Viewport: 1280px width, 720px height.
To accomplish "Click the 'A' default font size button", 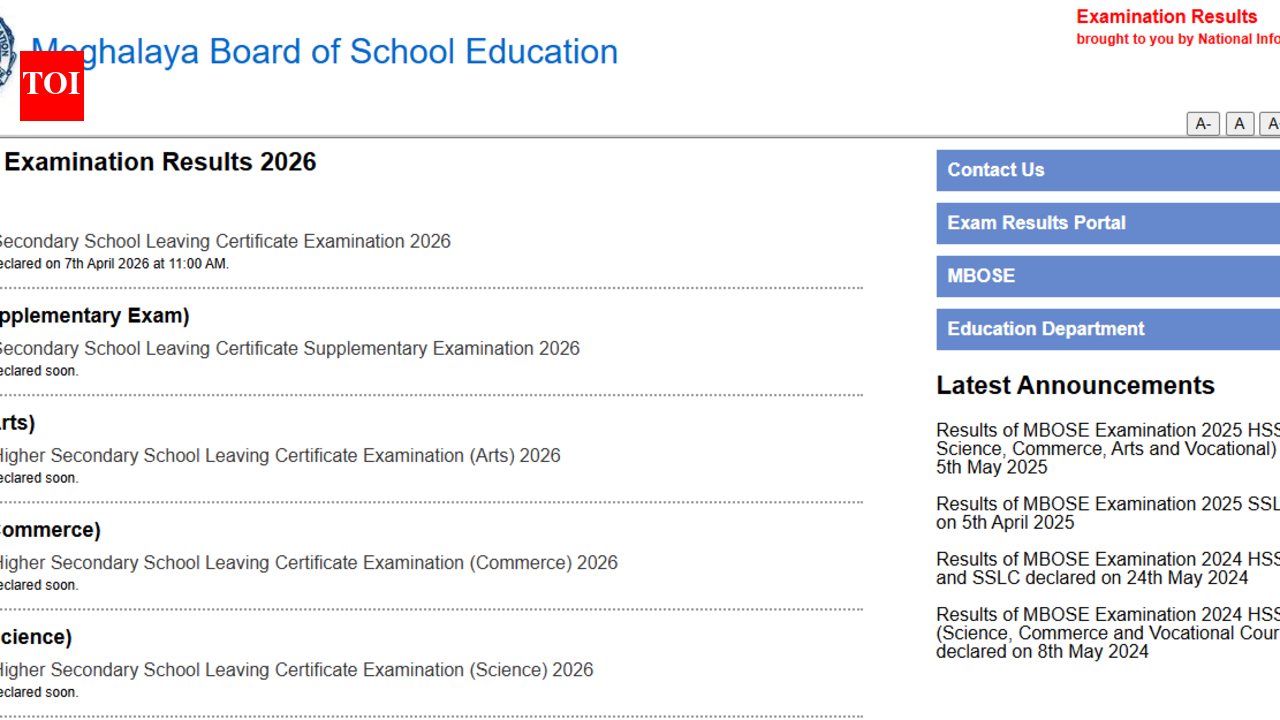I will point(1240,124).
